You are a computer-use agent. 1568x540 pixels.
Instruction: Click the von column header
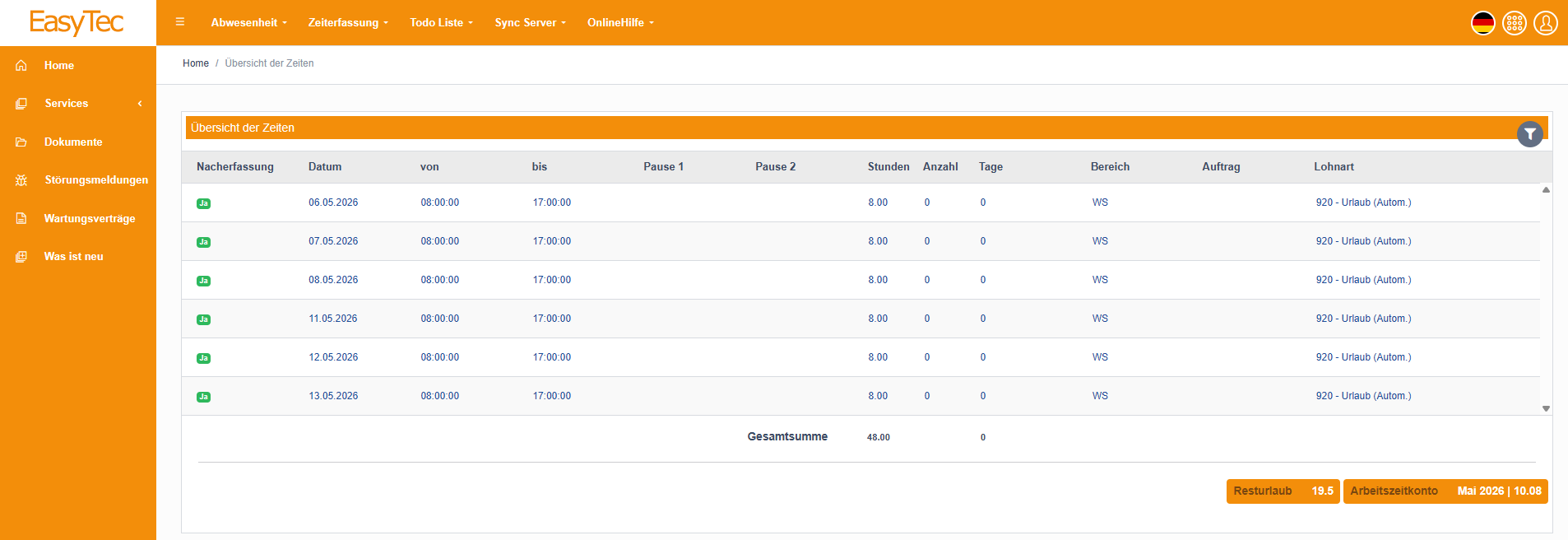(429, 166)
